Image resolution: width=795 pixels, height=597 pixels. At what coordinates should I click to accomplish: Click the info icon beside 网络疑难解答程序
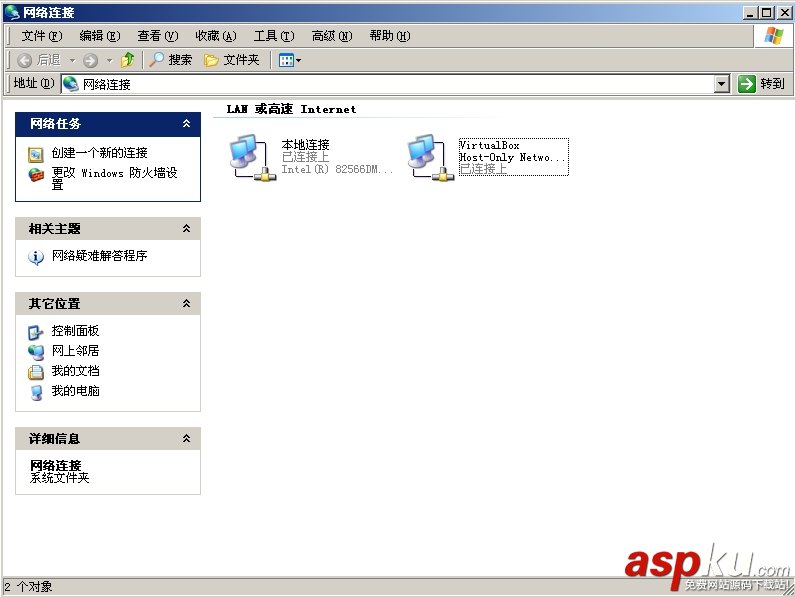point(35,257)
